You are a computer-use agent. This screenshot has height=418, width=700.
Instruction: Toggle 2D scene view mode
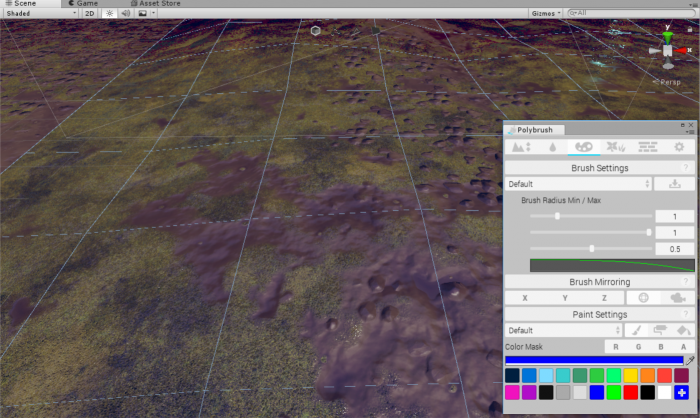[90, 14]
